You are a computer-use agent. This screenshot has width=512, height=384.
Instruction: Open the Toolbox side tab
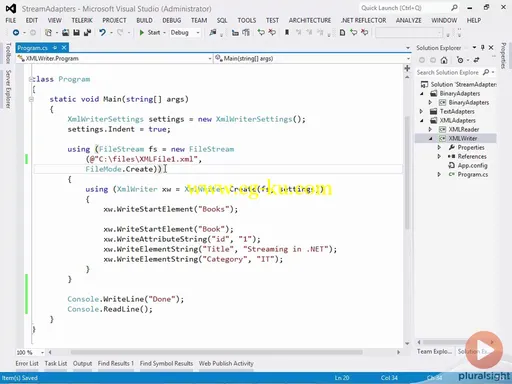[8, 53]
